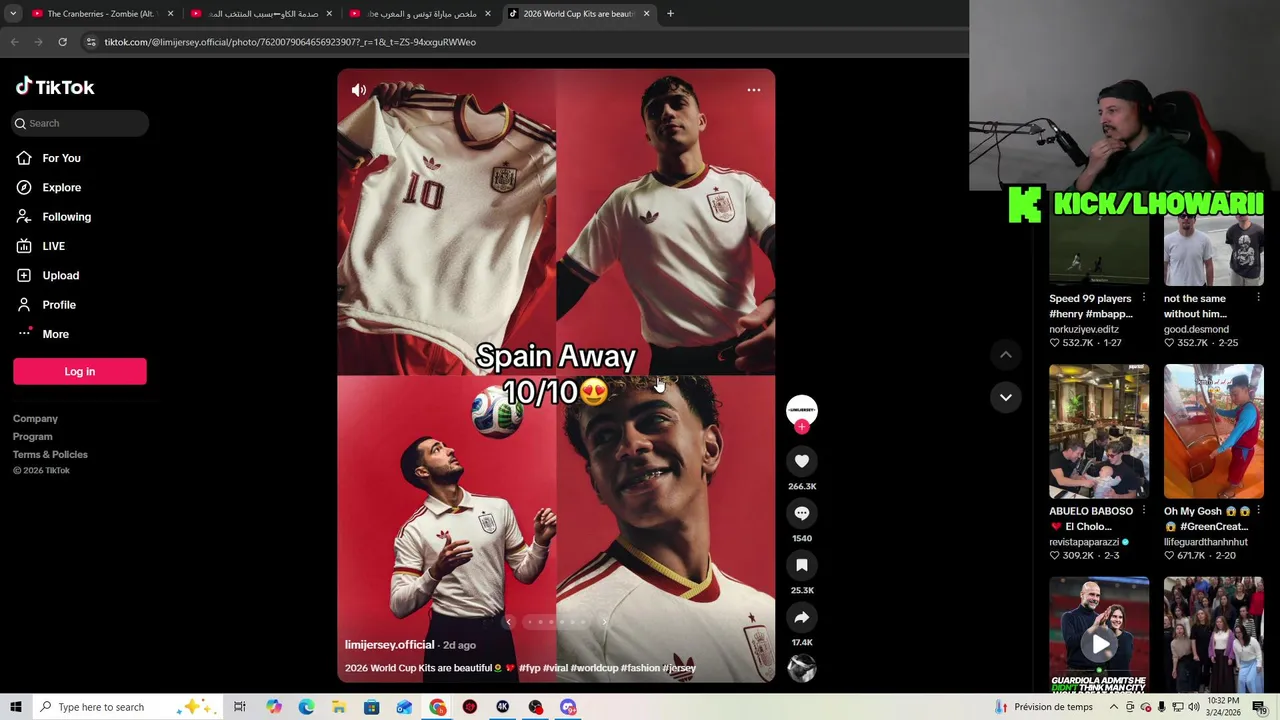Bookmark the post to favorites
This screenshot has width=1280, height=720.
(802, 565)
